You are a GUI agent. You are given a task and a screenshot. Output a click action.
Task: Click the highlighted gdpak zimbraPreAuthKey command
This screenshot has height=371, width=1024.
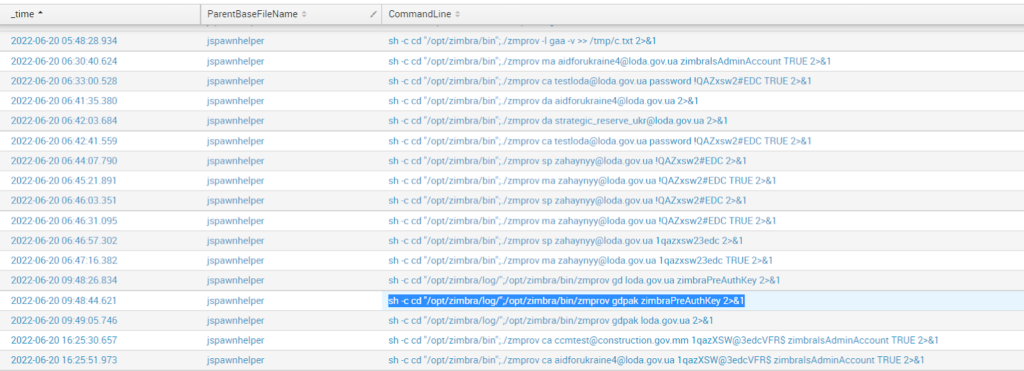pos(566,301)
